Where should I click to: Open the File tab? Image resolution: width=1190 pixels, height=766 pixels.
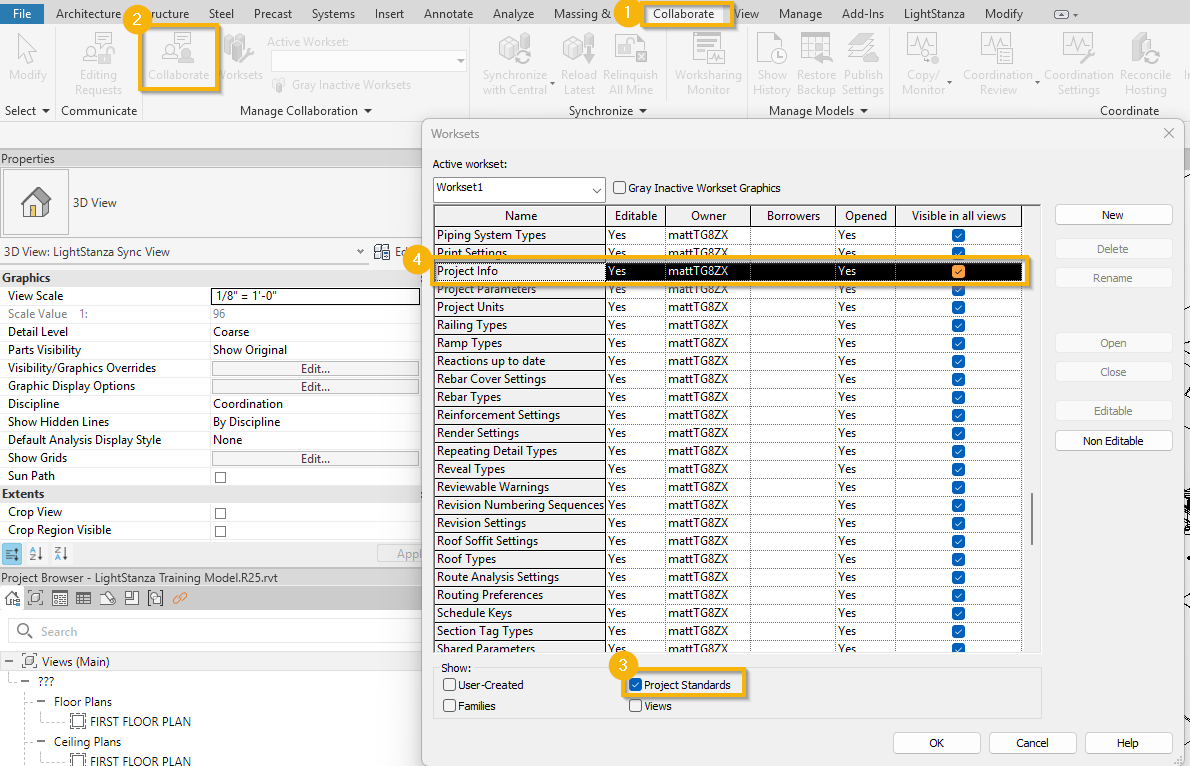(x=22, y=14)
